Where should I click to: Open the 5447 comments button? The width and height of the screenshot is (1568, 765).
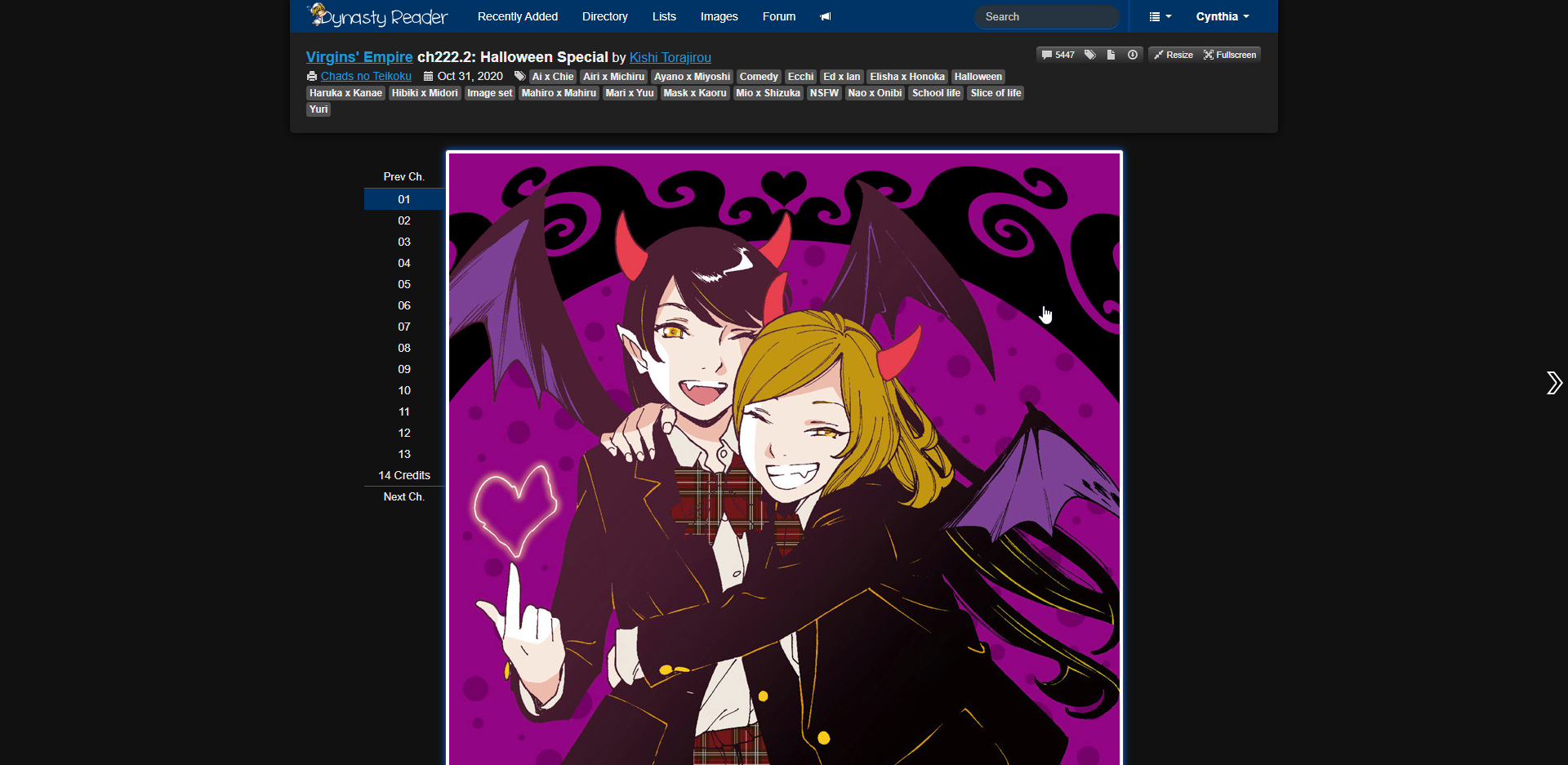tap(1058, 55)
